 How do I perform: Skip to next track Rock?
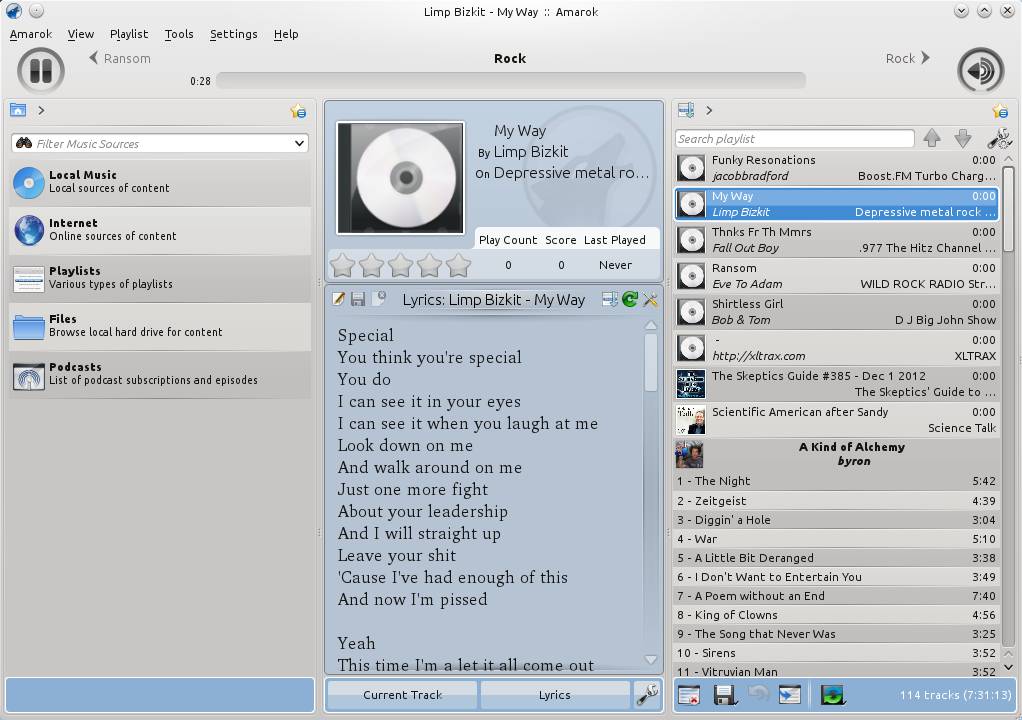(907, 59)
